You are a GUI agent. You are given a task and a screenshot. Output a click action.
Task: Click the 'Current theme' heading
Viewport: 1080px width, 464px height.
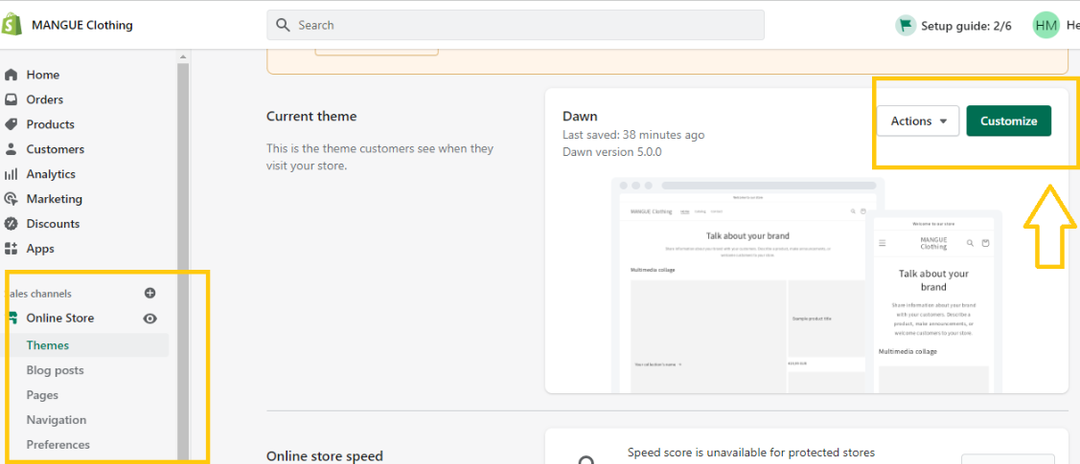311,116
